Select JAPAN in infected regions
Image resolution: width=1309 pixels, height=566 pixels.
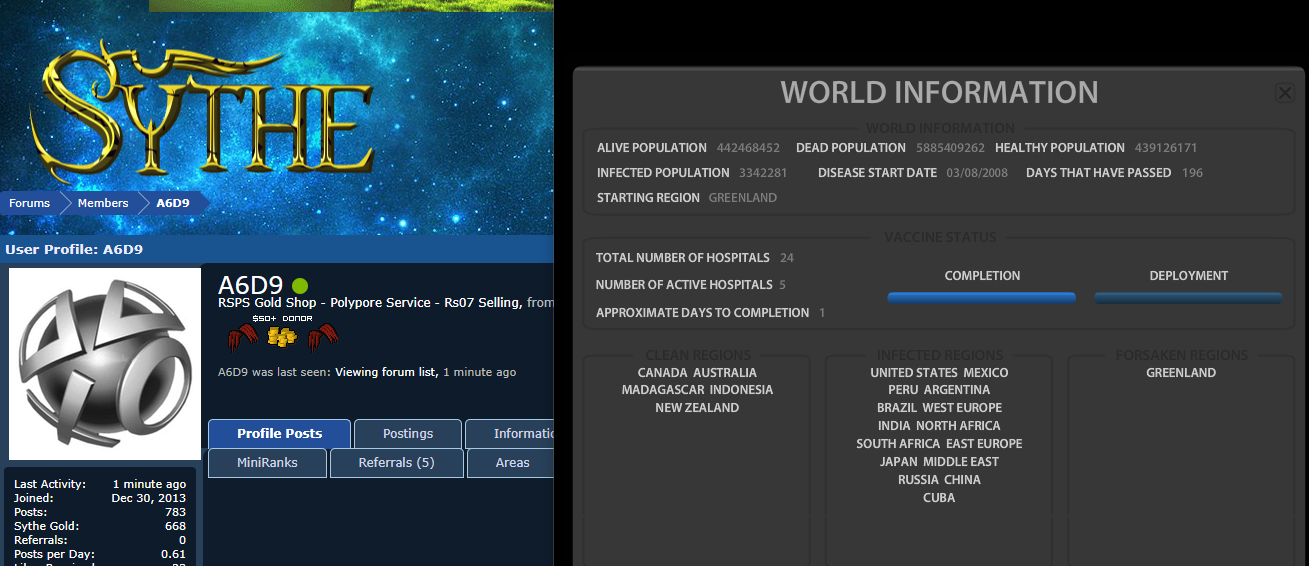click(898, 462)
